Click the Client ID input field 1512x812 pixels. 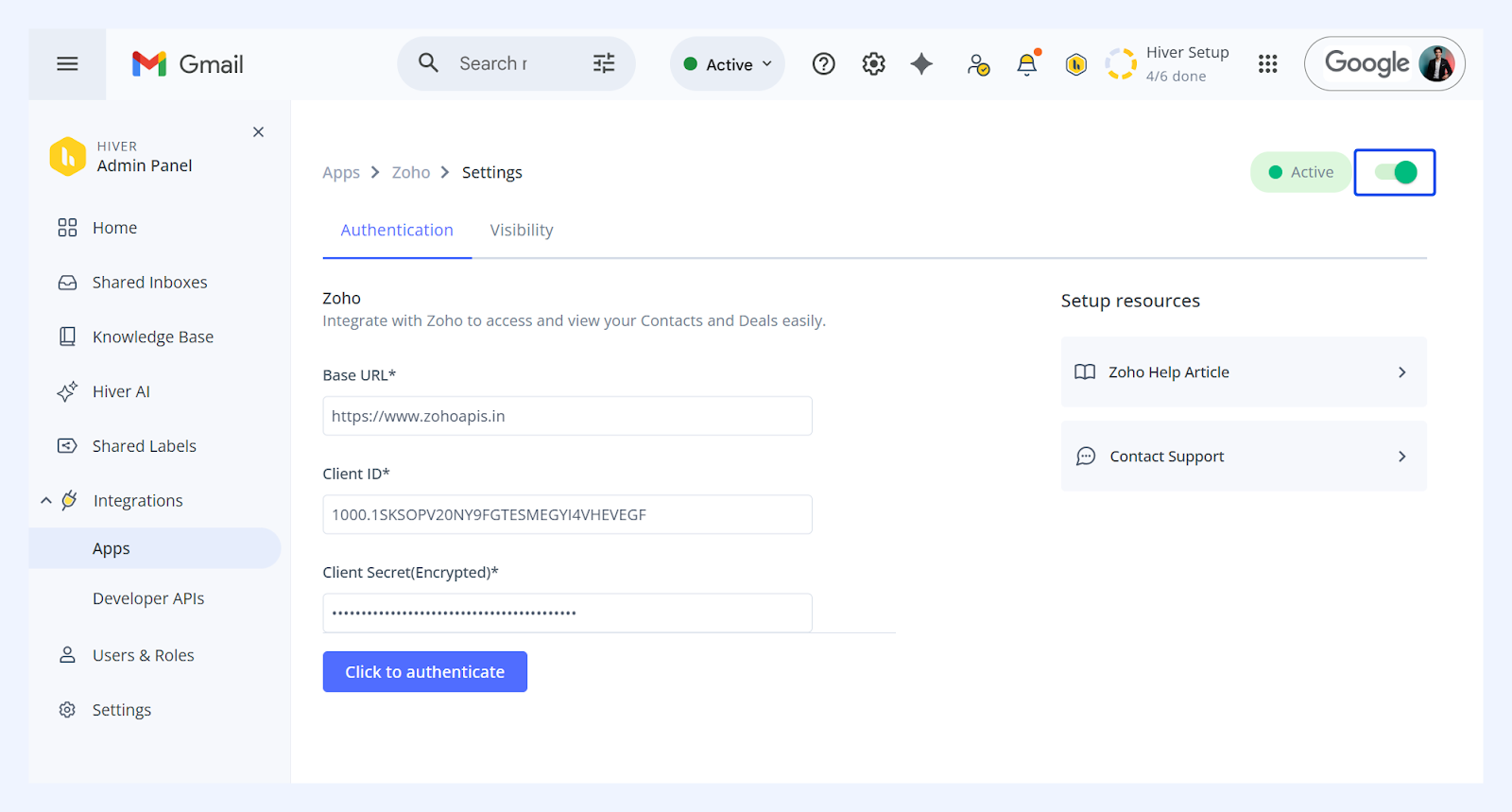click(567, 514)
